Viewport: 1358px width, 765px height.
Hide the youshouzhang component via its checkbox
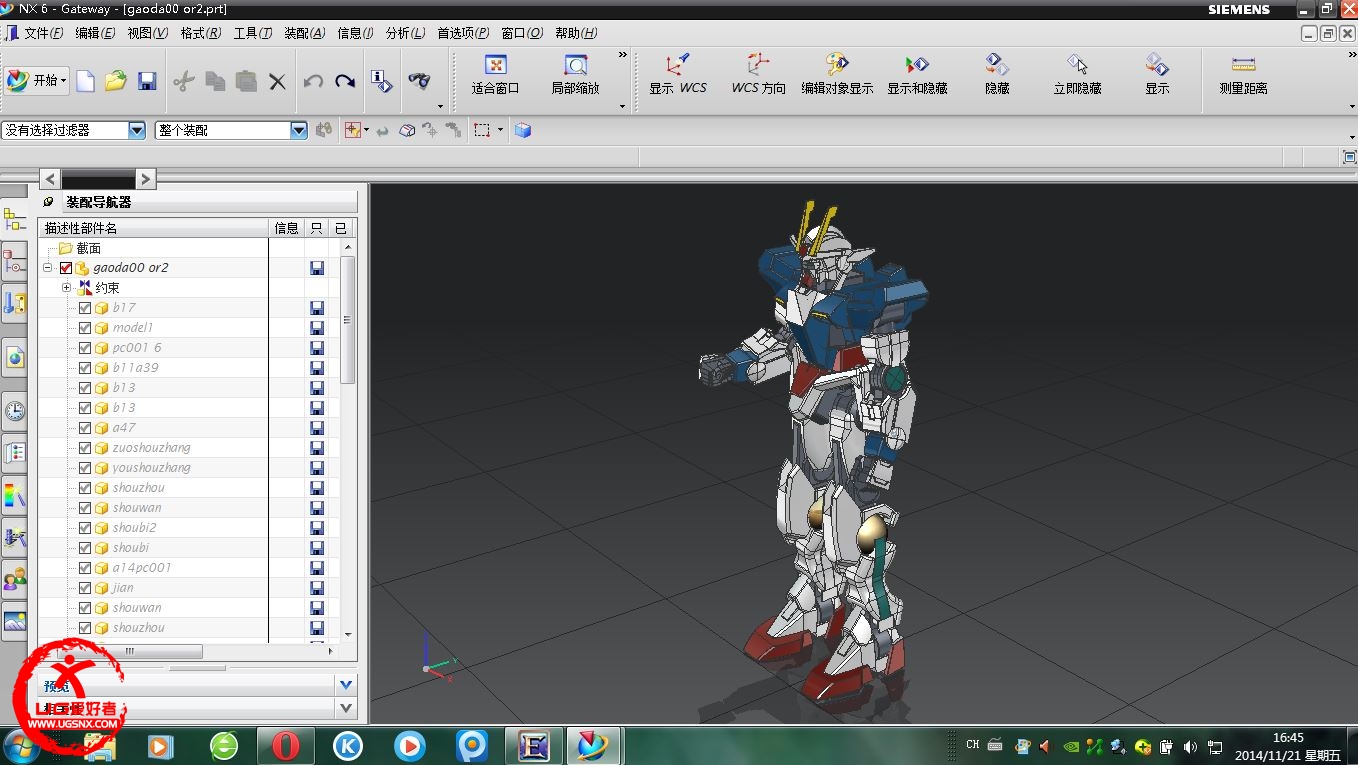85,468
